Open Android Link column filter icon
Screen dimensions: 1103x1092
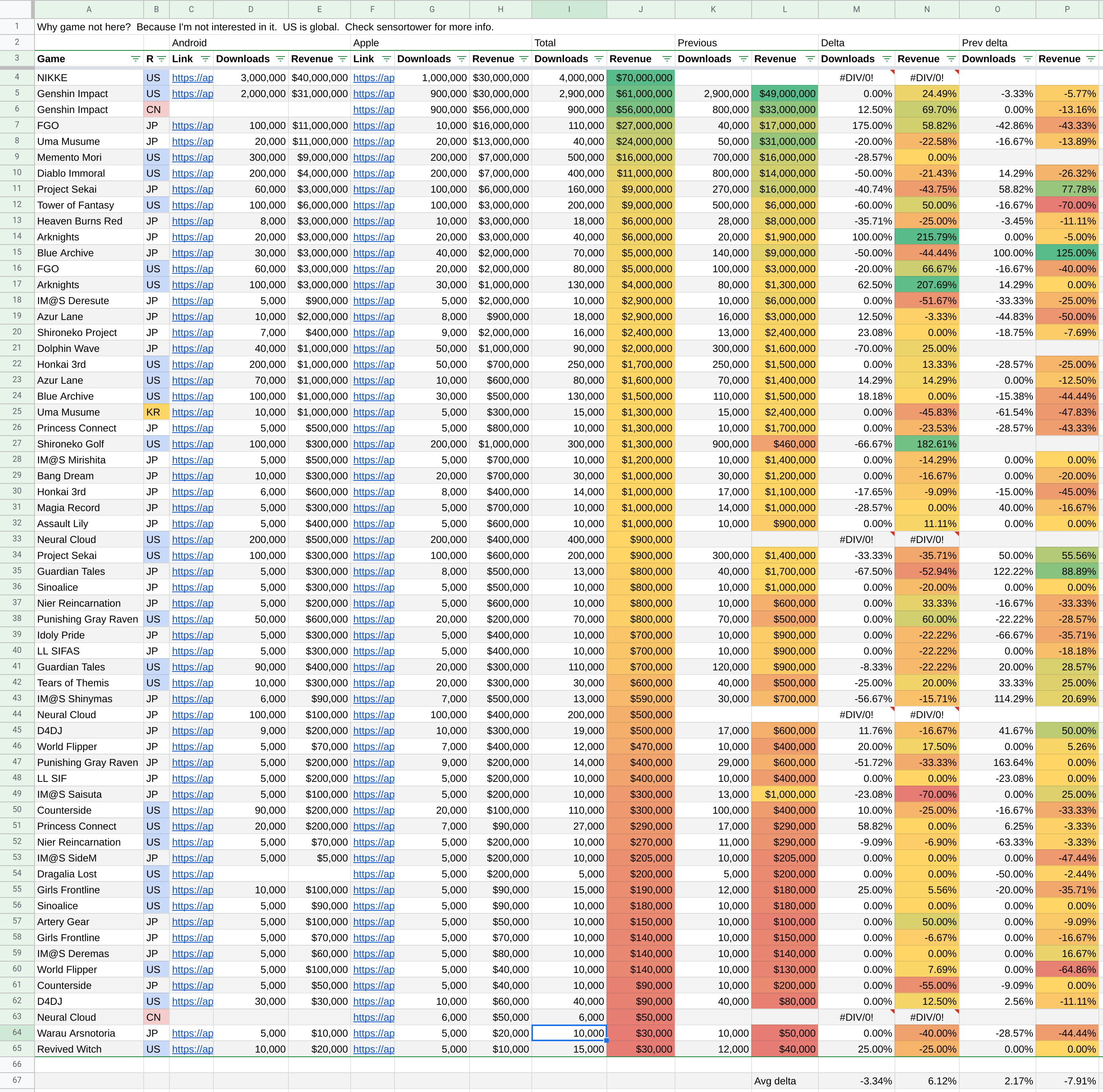[x=205, y=59]
